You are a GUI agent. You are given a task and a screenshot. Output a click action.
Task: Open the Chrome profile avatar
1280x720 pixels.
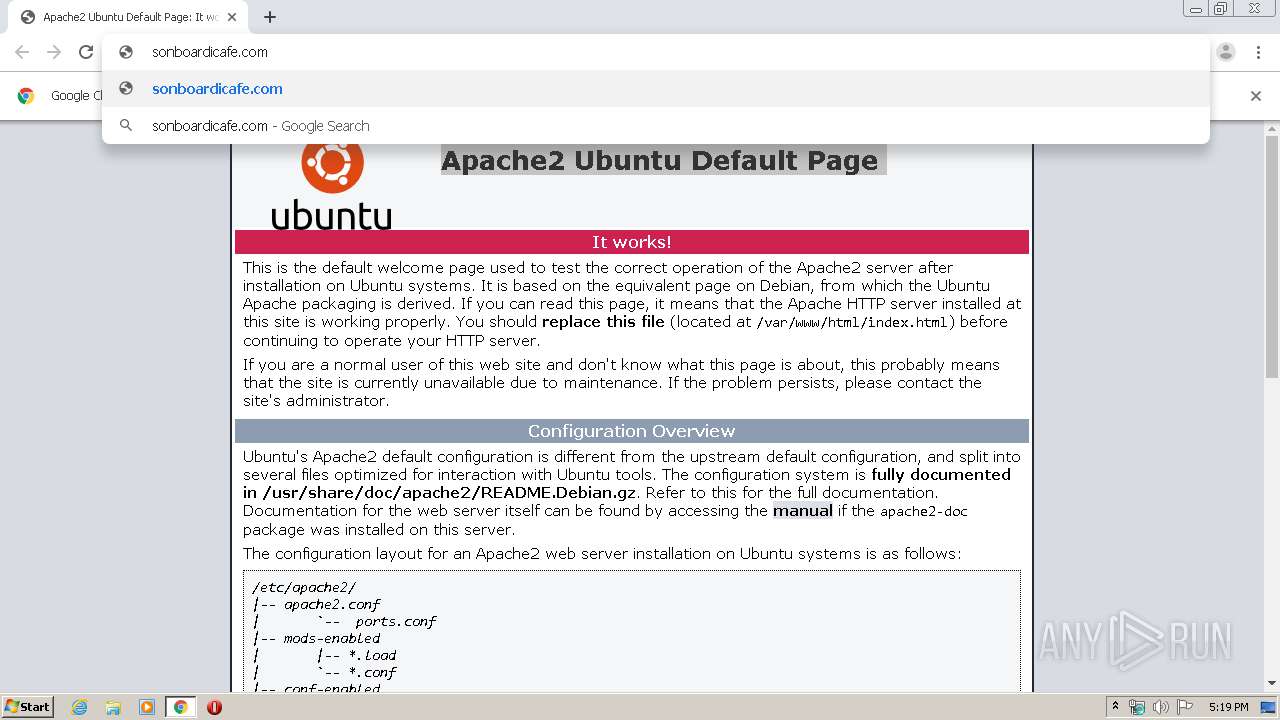coord(1226,52)
